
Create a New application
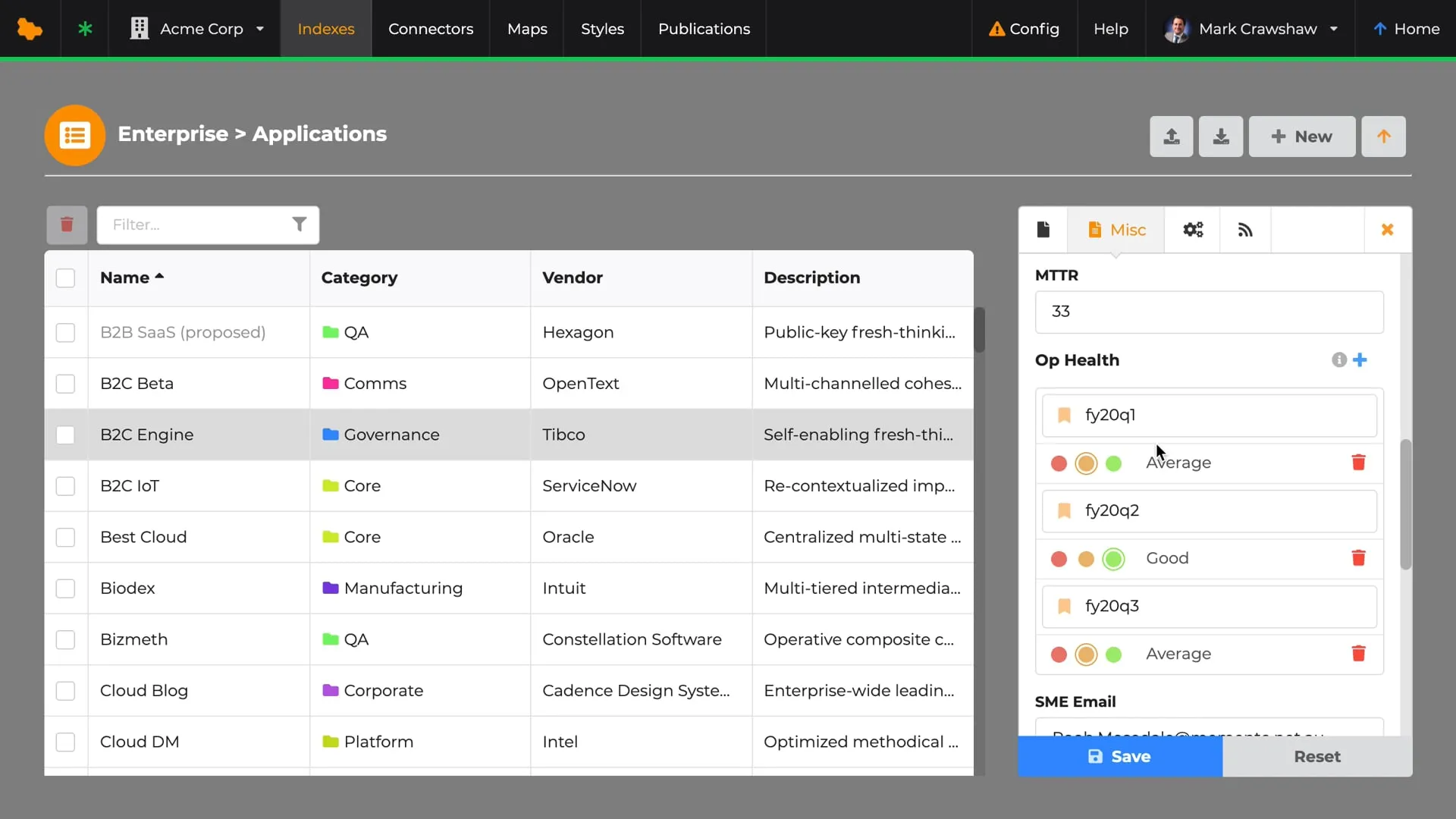1301,136
